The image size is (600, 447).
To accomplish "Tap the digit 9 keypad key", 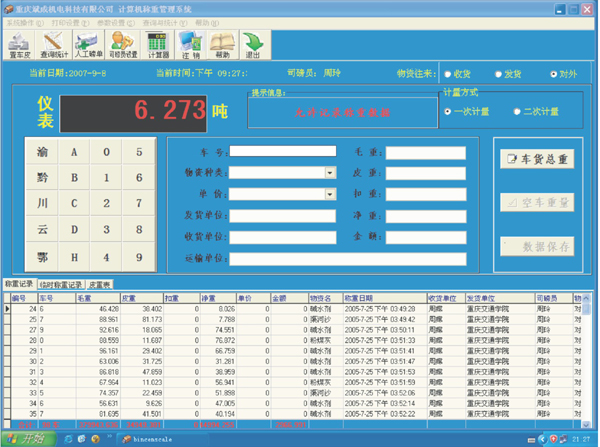I will click(x=139, y=257).
